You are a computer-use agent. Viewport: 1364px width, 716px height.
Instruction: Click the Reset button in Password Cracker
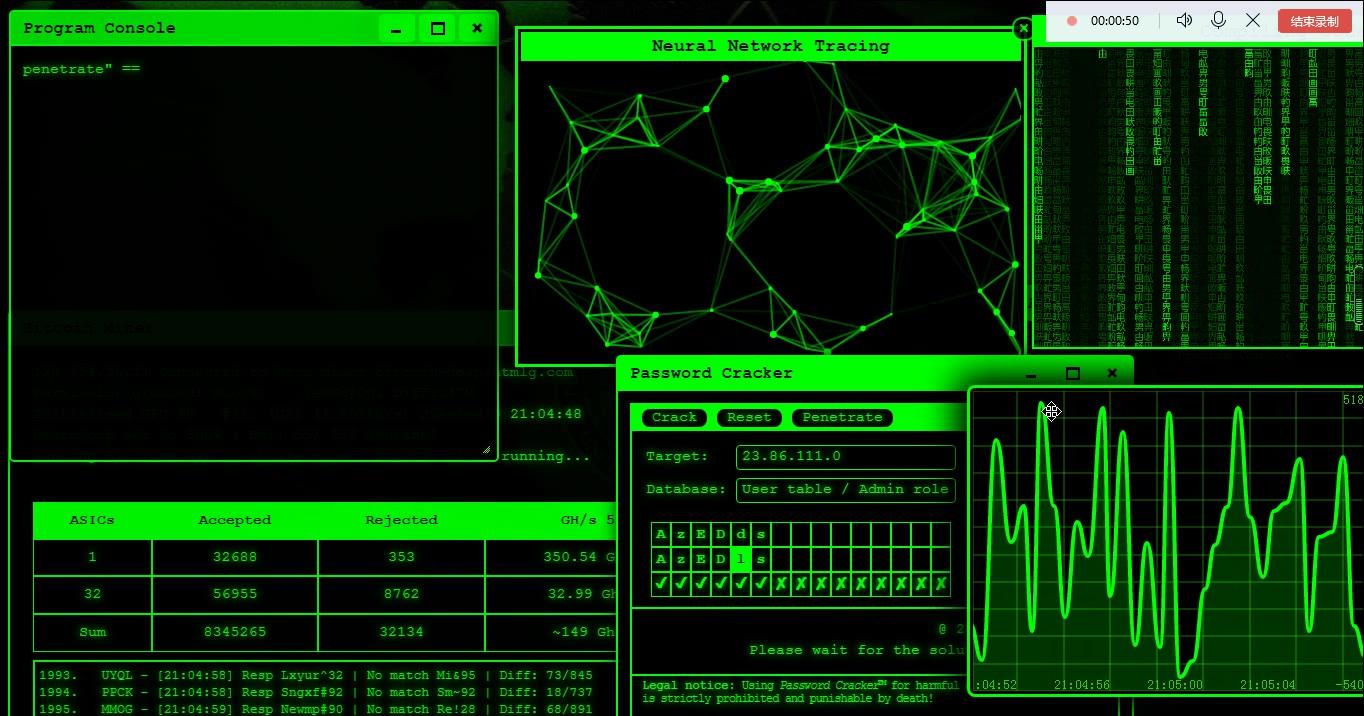749,417
